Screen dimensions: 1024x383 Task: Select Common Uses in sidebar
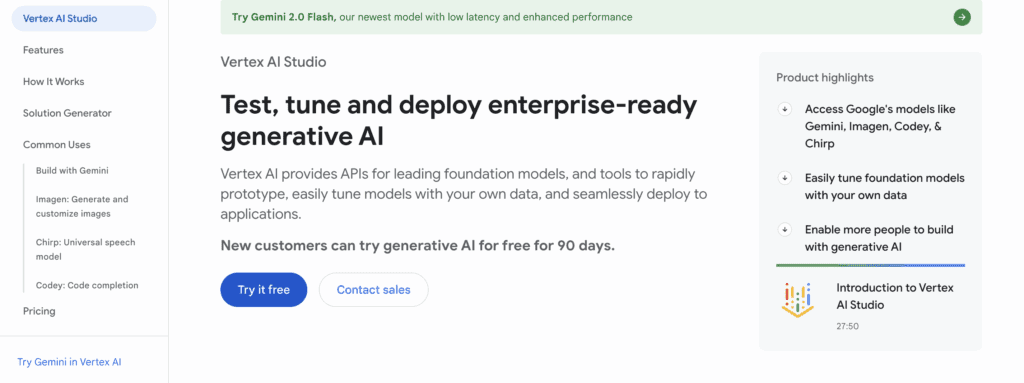(x=57, y=144)
